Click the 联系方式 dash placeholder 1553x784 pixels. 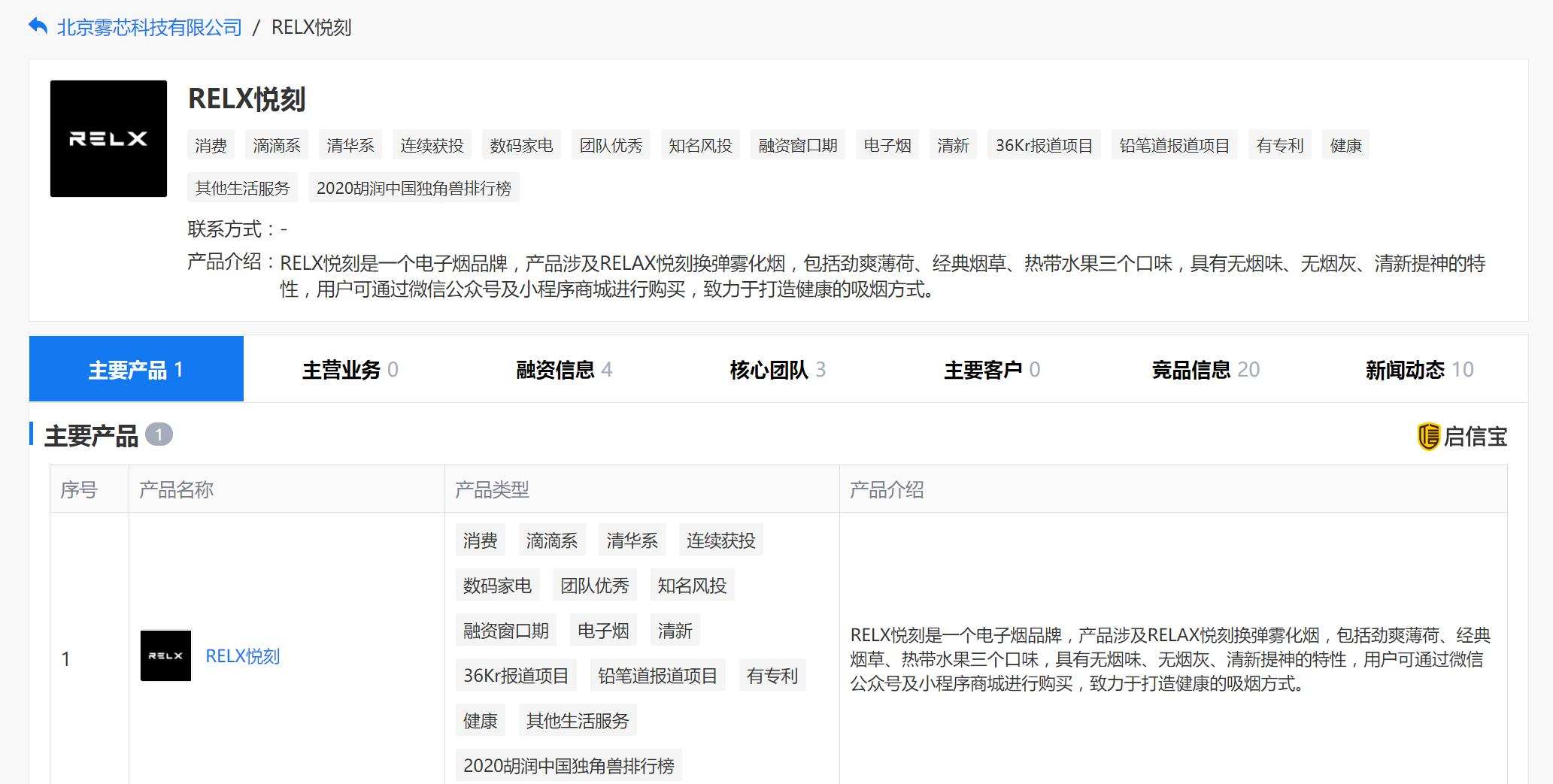[x=285, y=229]
